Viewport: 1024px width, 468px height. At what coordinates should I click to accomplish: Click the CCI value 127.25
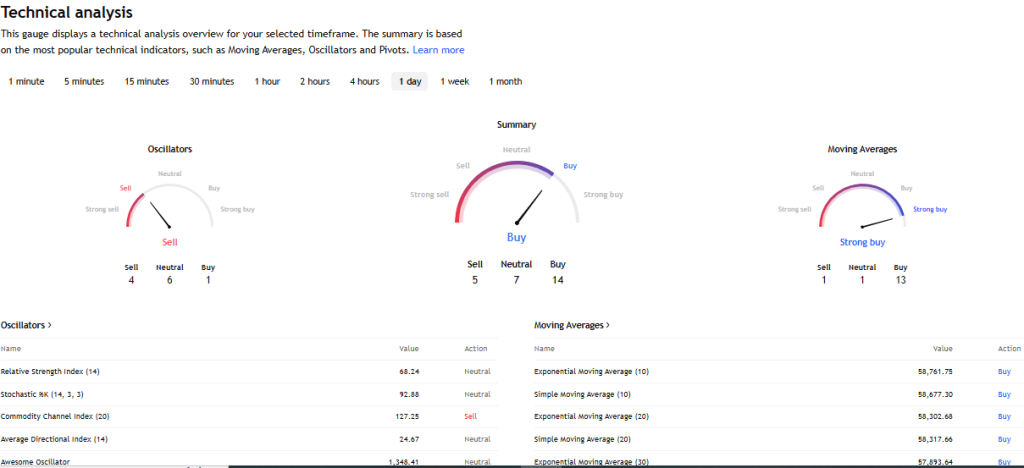click(x=407, y=416)
